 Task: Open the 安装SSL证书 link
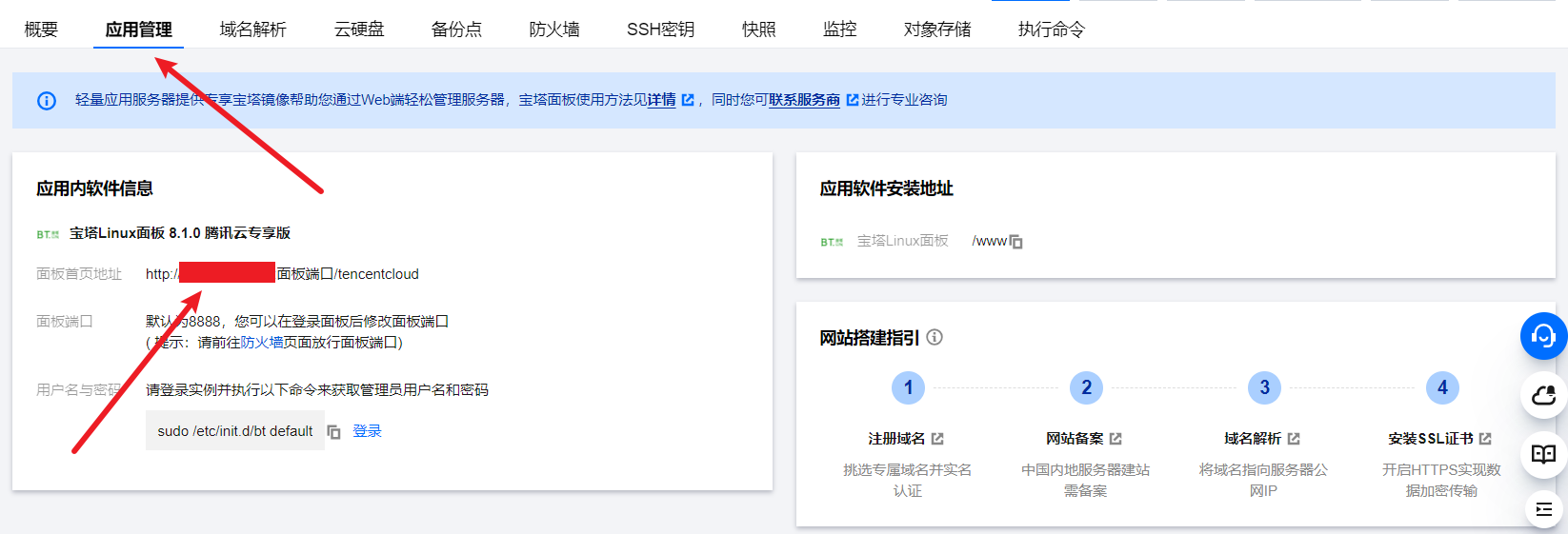[x=1431, y=439]
